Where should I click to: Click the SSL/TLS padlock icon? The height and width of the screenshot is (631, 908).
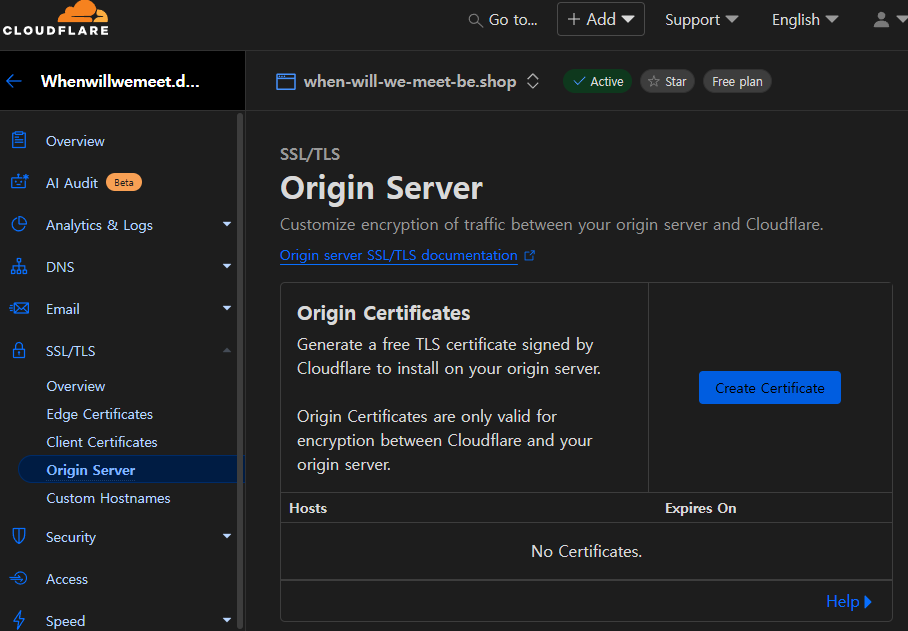pyautogui.click(x=19, y=350)
